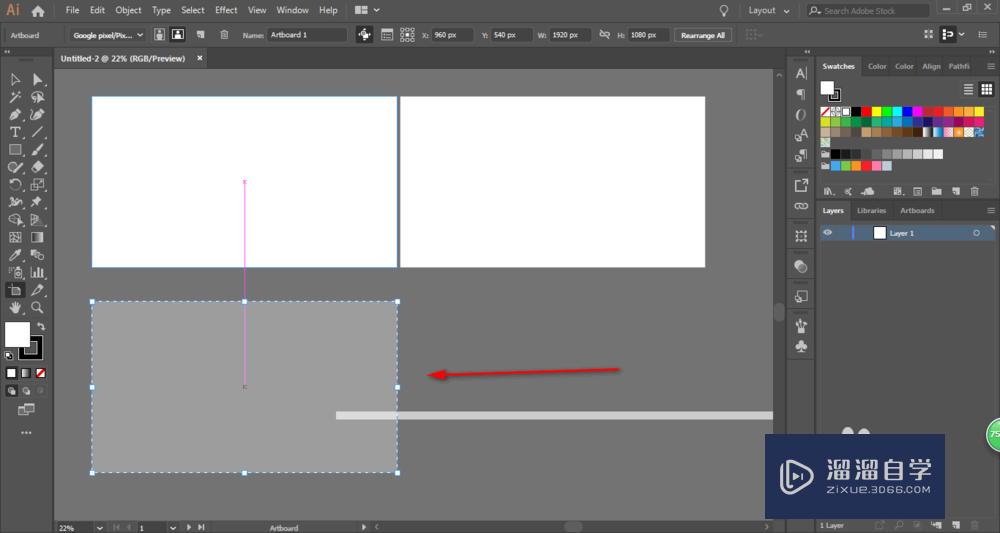Set fill mode to Color

11,373
